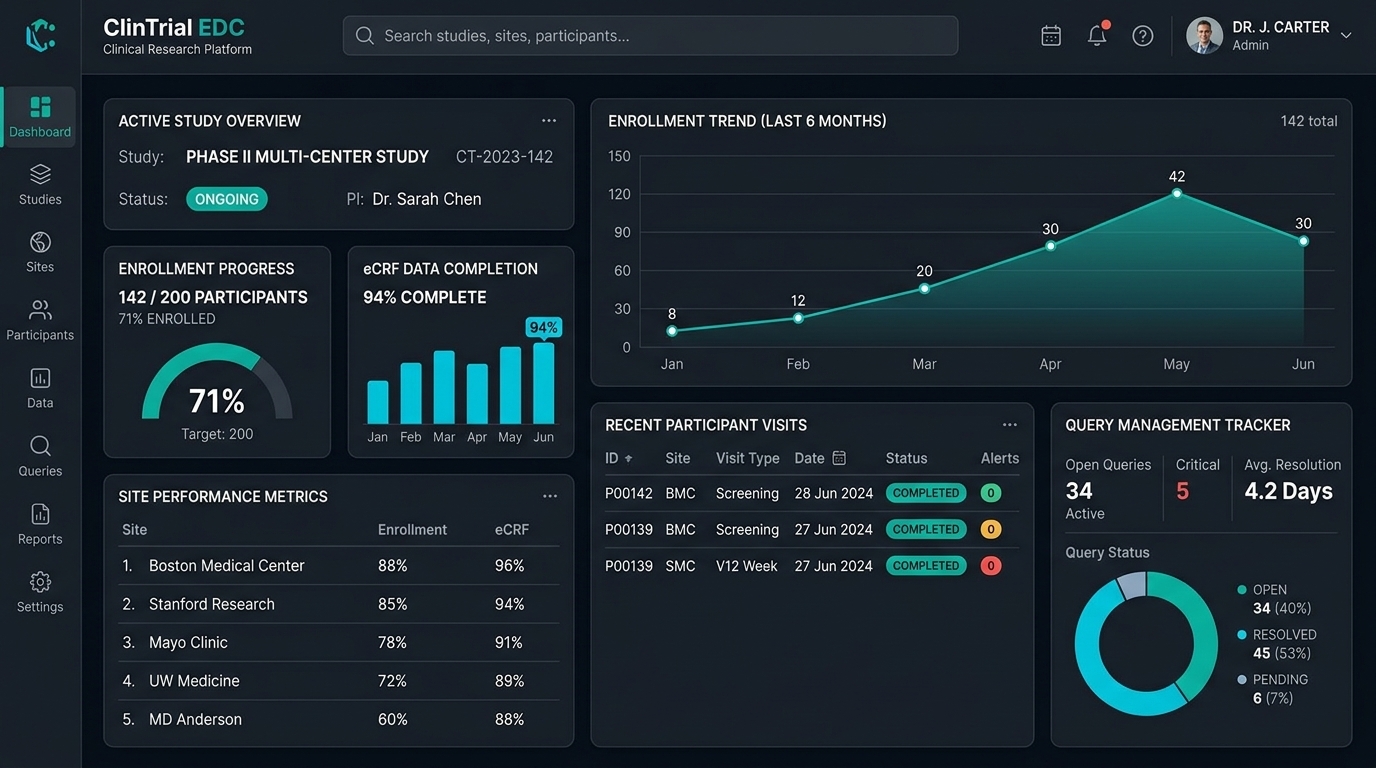Open Settings gear in sidebar

(40, 582)
